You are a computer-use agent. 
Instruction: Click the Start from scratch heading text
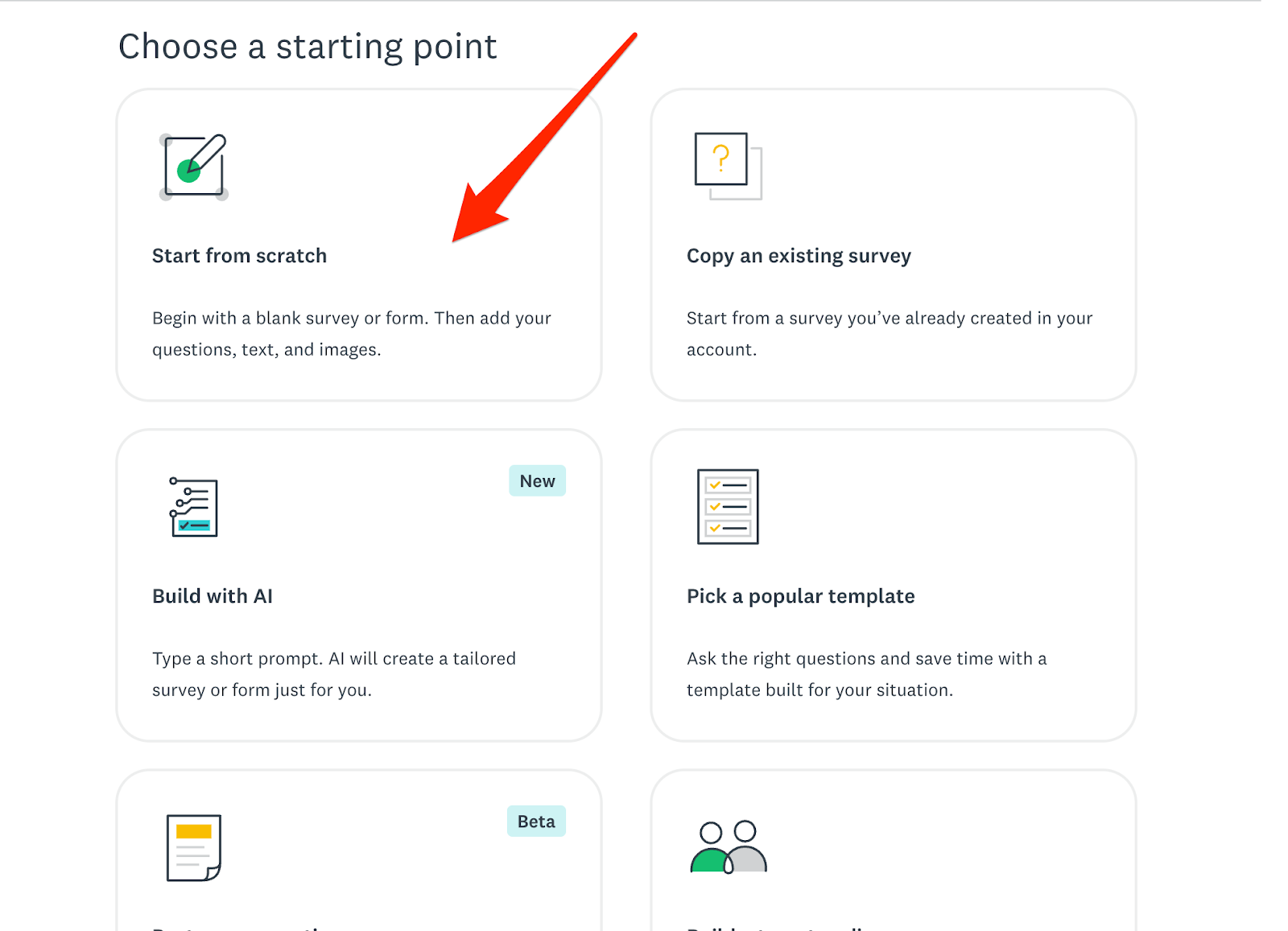point(239,255)
